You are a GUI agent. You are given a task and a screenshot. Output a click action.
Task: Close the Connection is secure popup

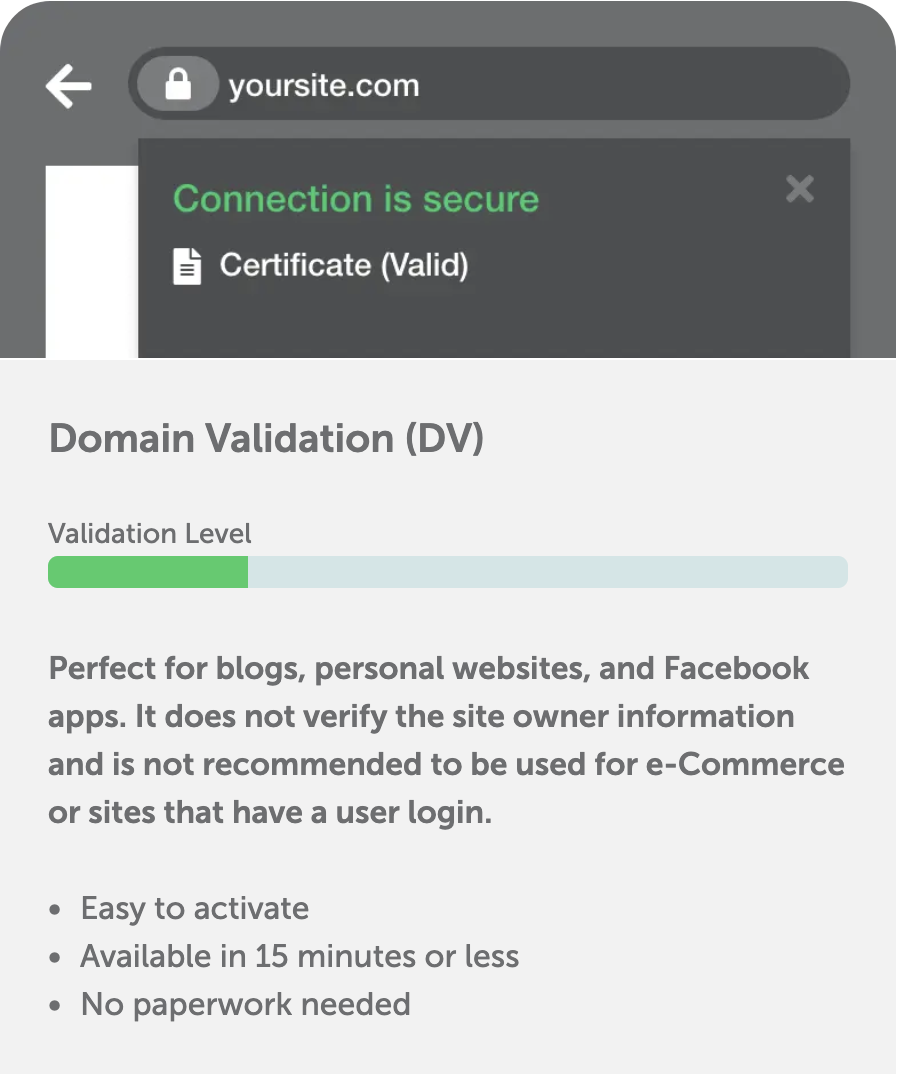(x=799, y=189)
